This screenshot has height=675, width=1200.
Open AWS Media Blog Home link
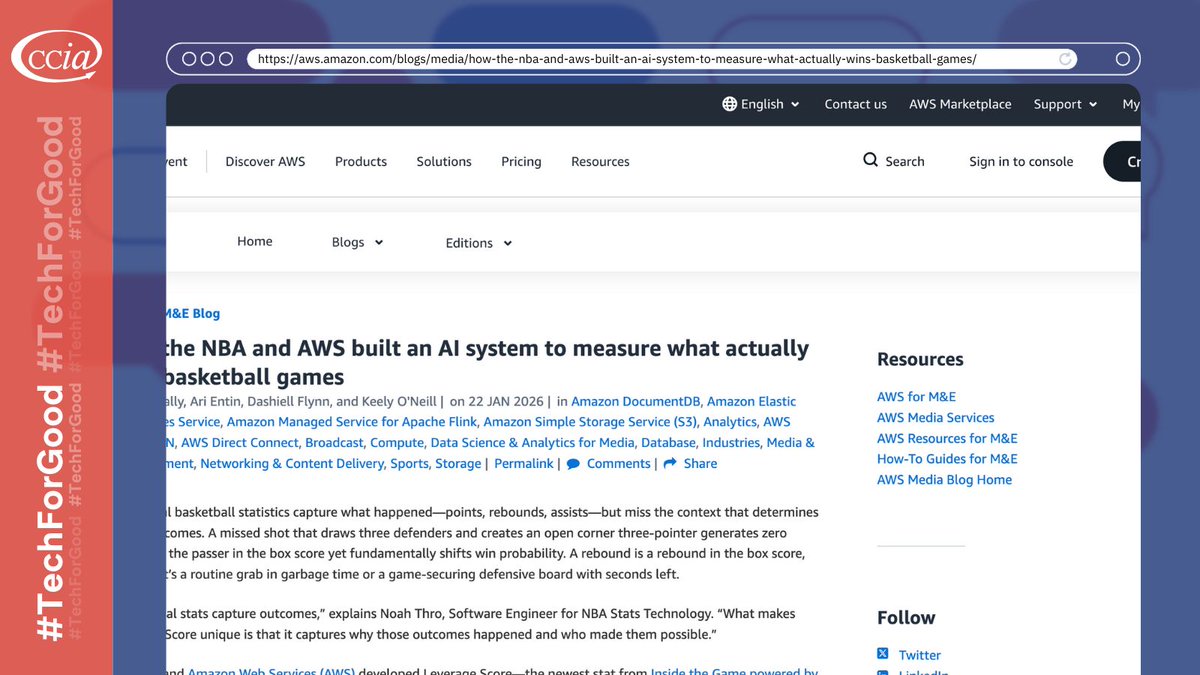click(x=944, y=480)
